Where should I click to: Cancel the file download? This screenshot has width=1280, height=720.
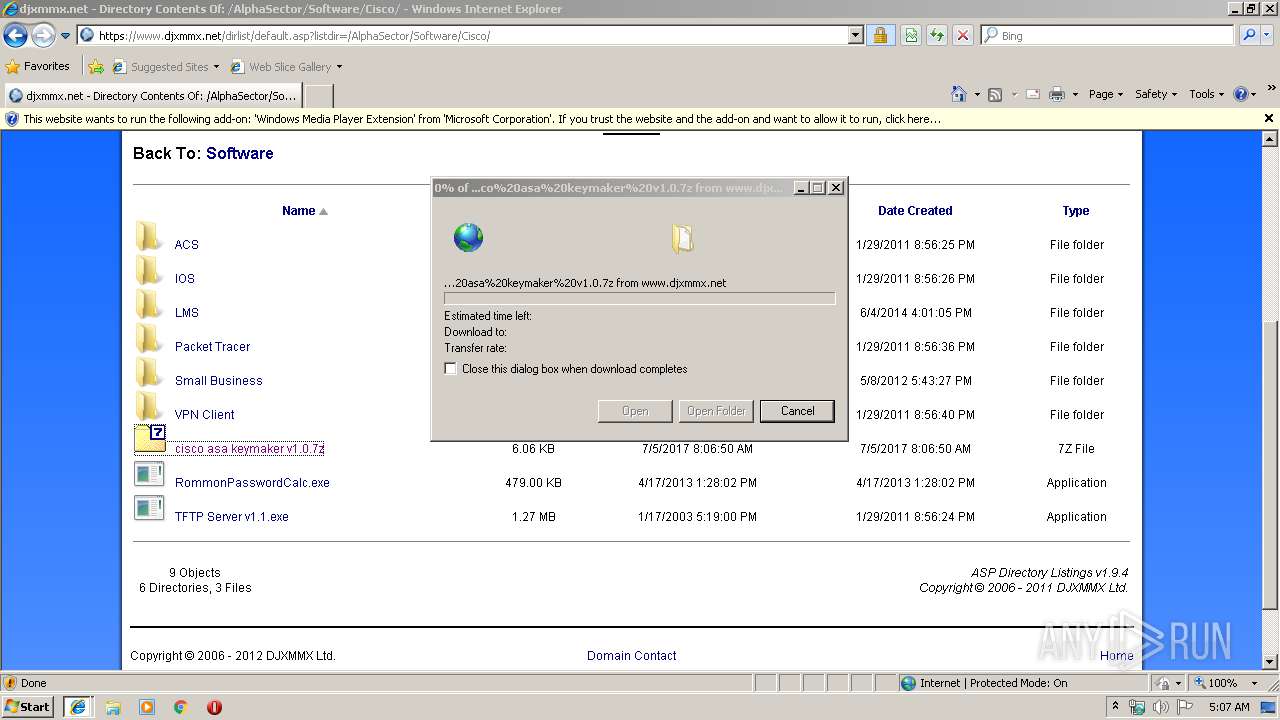pyautogui.click(x=797, y=411)
